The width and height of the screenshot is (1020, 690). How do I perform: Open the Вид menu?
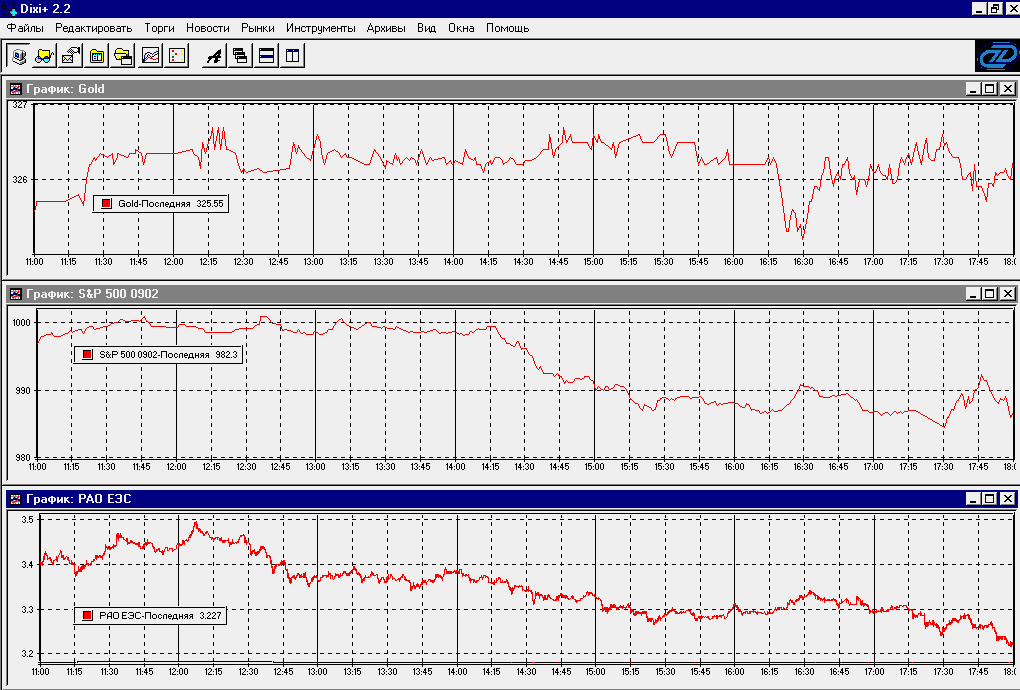(427, 28)
